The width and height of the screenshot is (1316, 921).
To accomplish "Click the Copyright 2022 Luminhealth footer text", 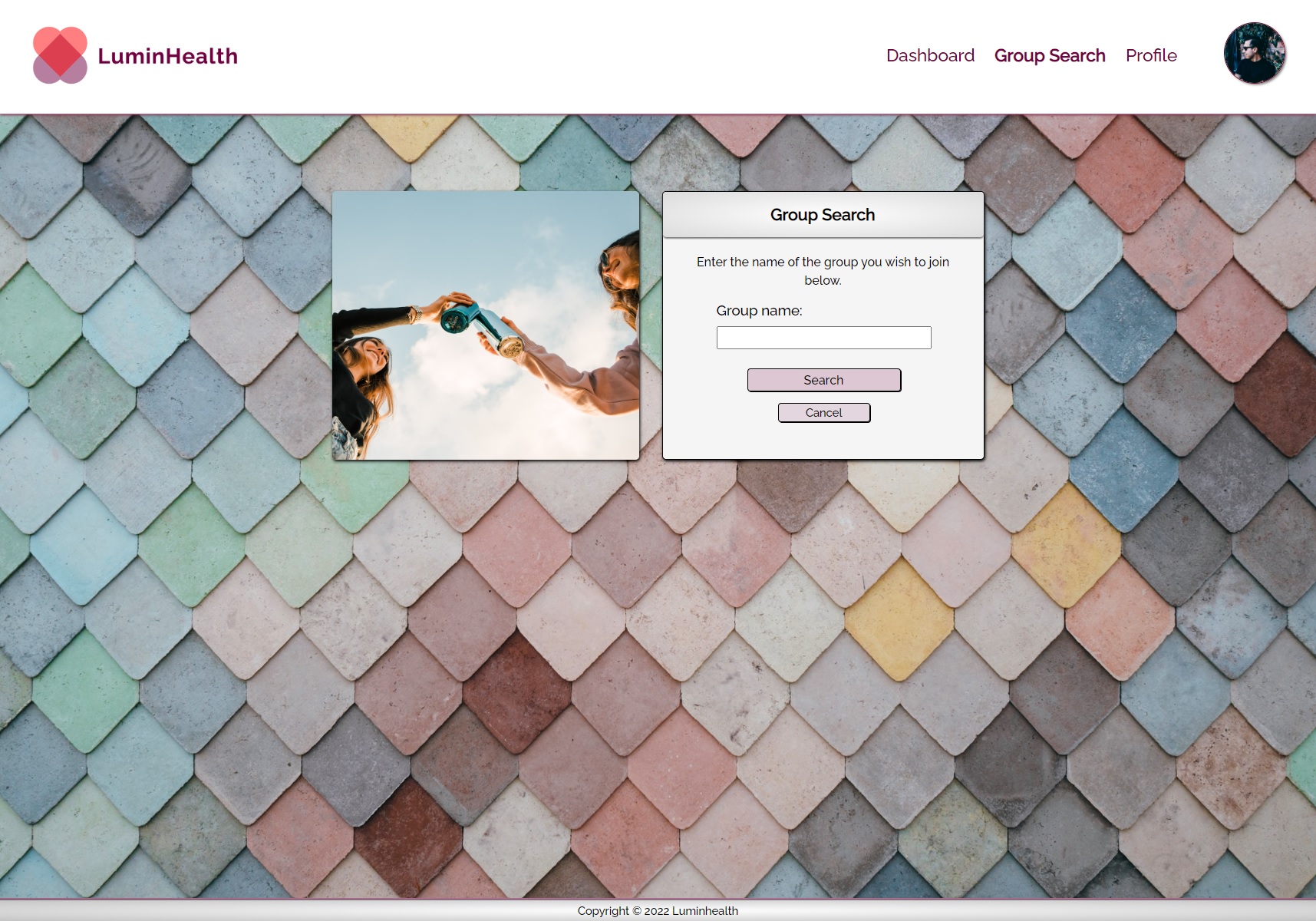I will [x=658, y=911].
